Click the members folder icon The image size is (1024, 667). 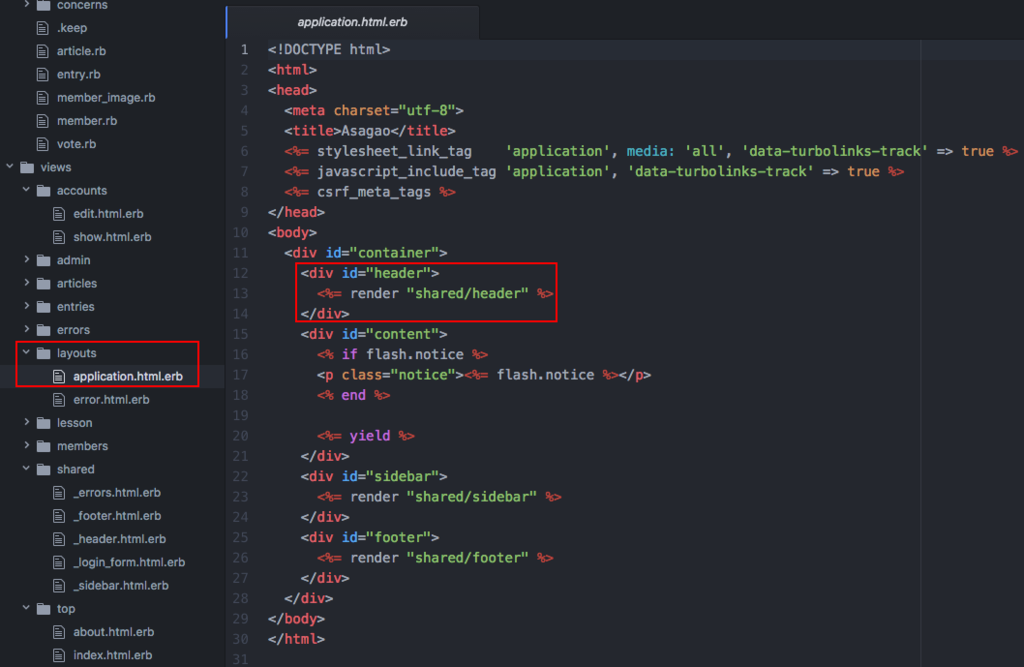point(43,446)
